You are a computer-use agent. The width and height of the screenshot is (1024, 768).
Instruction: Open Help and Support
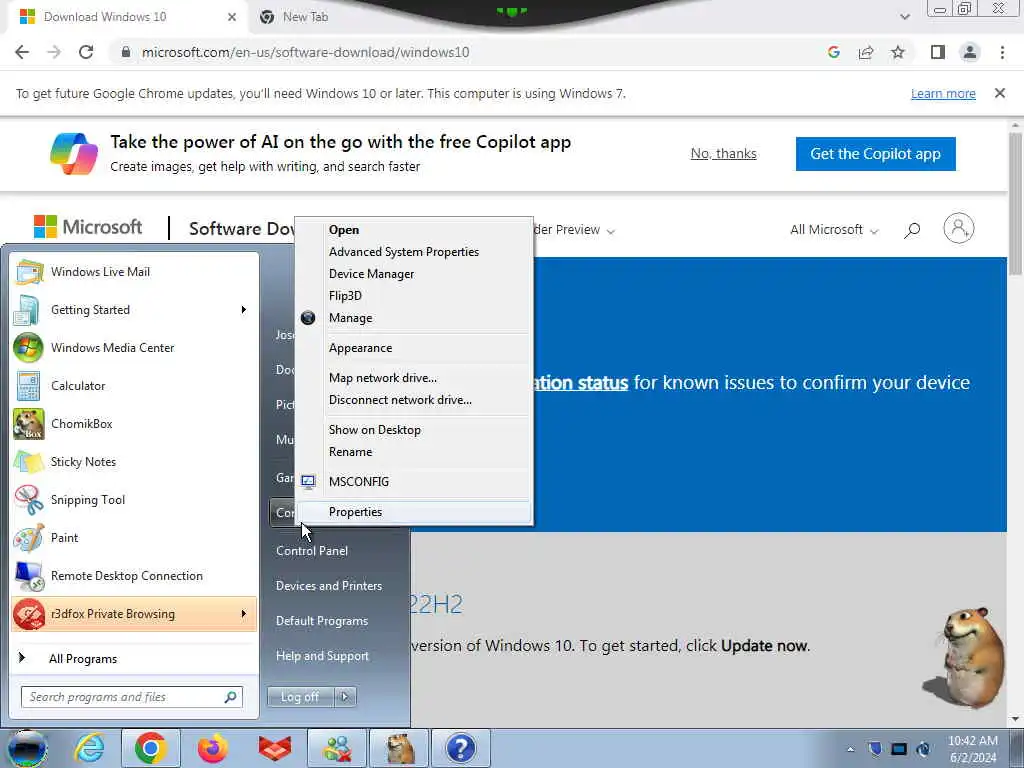pyautogui.click(x=323, y=656)
